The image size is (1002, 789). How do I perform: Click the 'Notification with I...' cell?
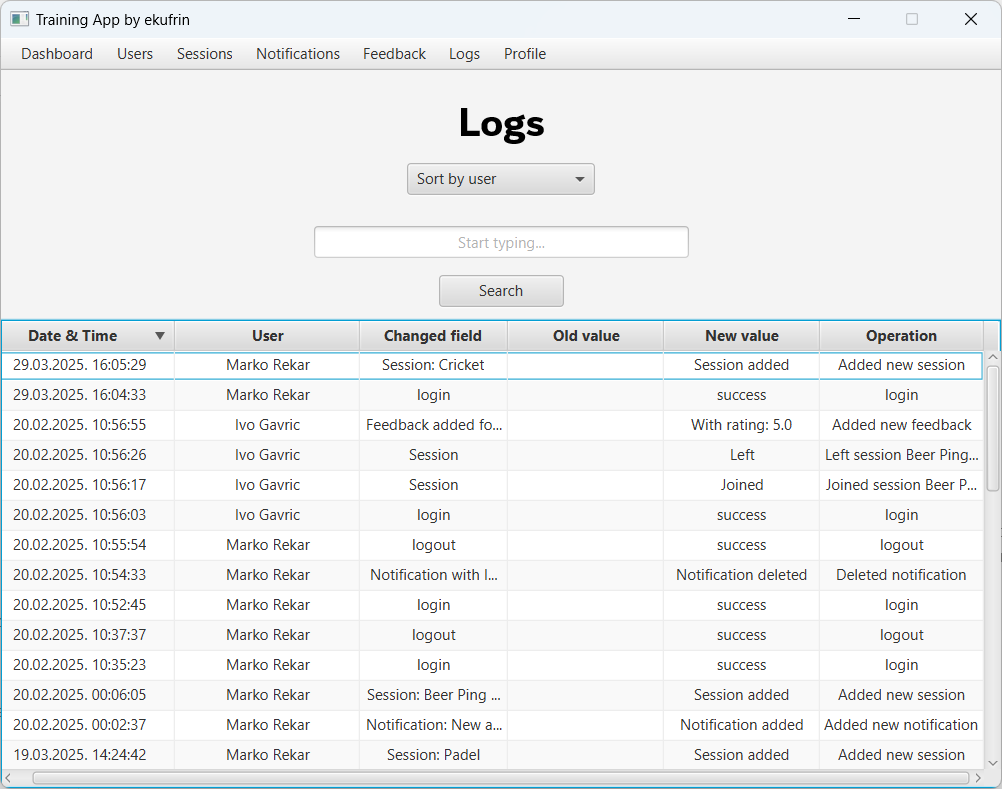pos(433,575)
